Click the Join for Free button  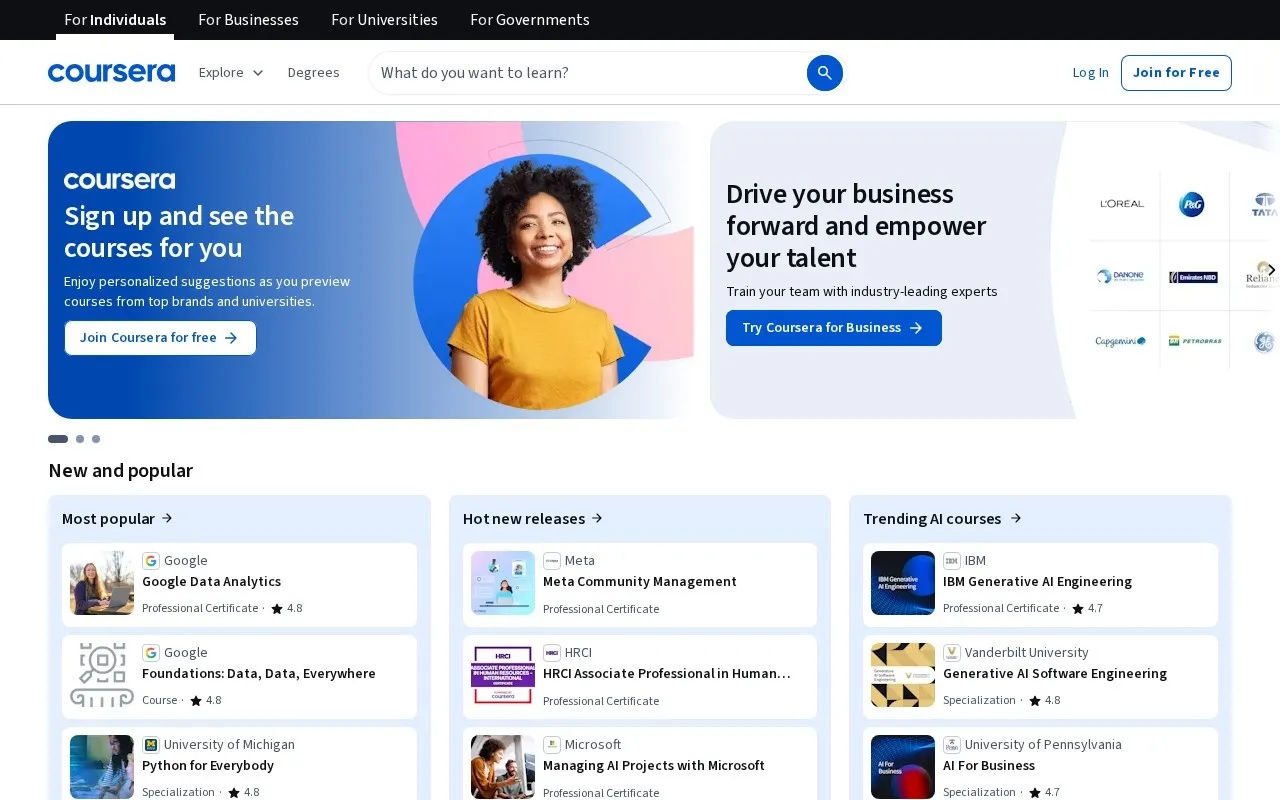click(1176, 73)
